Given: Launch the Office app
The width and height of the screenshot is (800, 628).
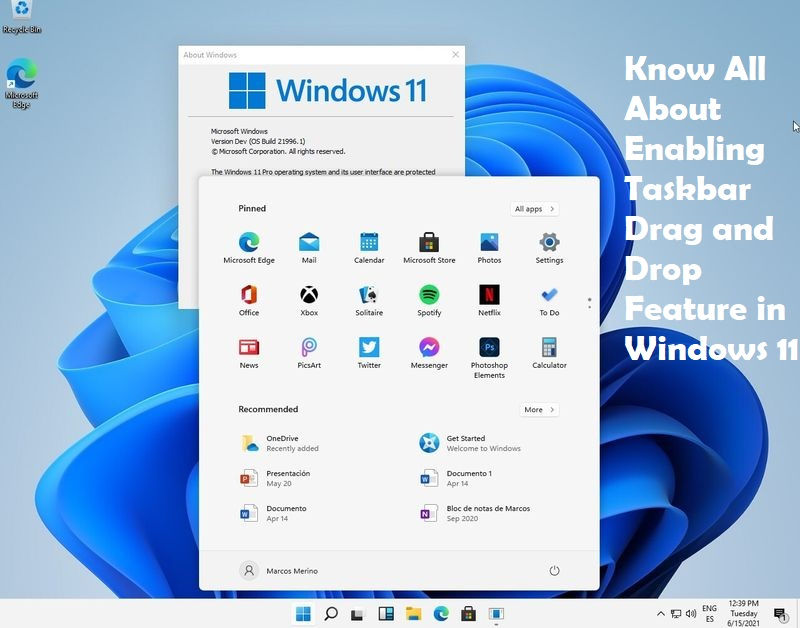Looking at the screenshot, I should point(249,300).
